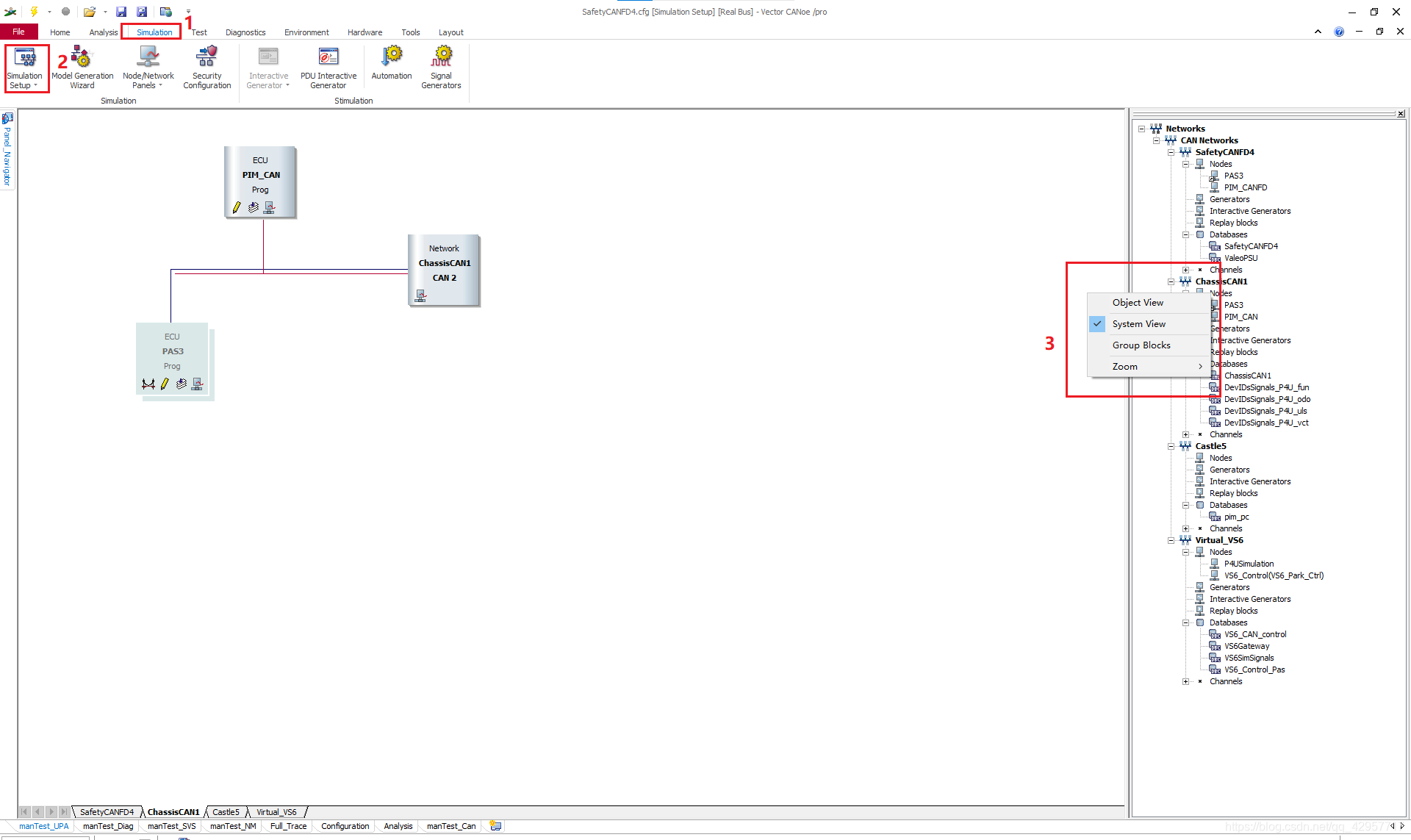Choose Group Blocks in context menu
This screenshot has height=840, width=1411.
point(1141,345)
